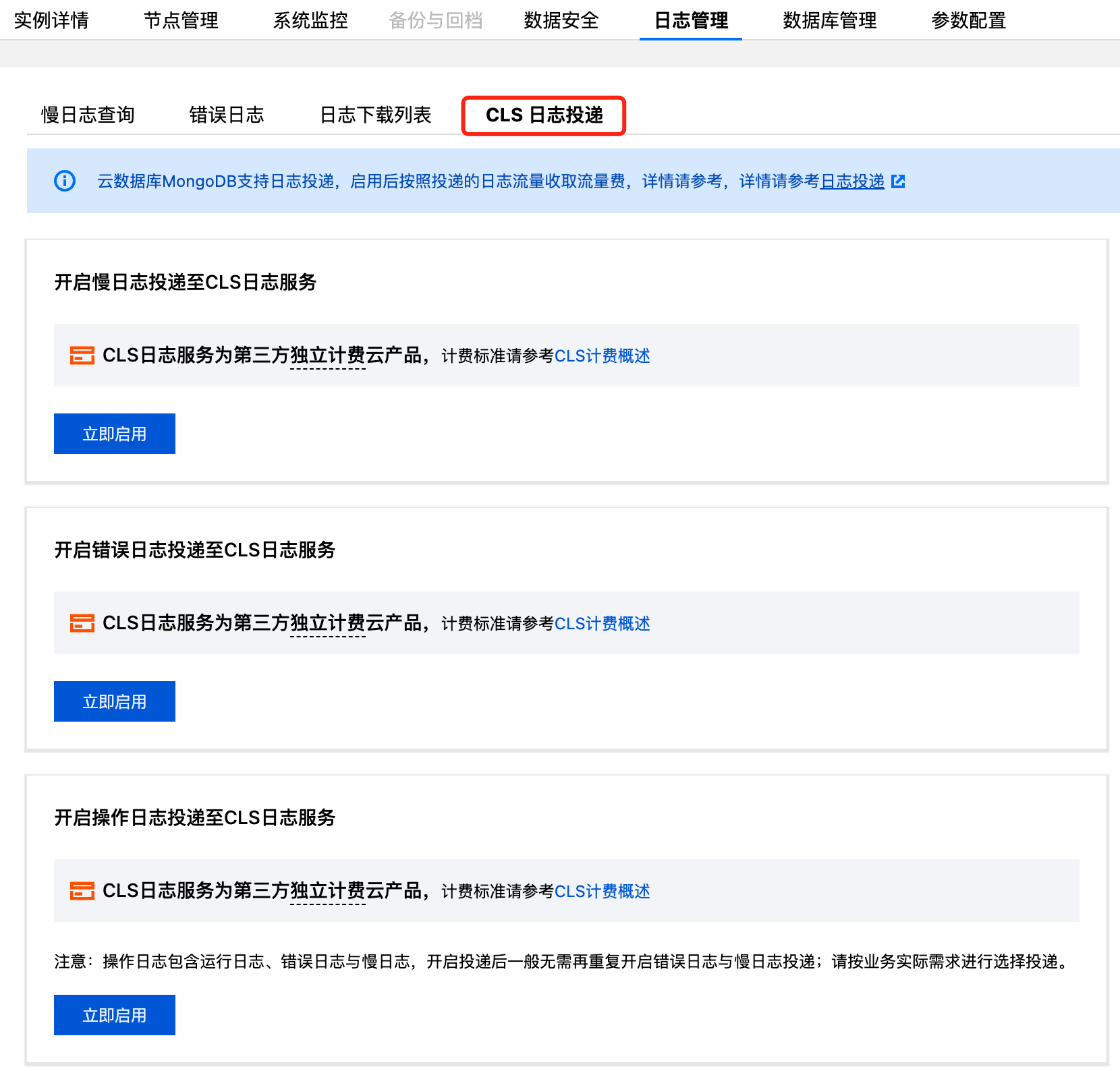Screen dimensions: 1120x1071
Task: Open 系统监控 tab
Action: point(310,20)
